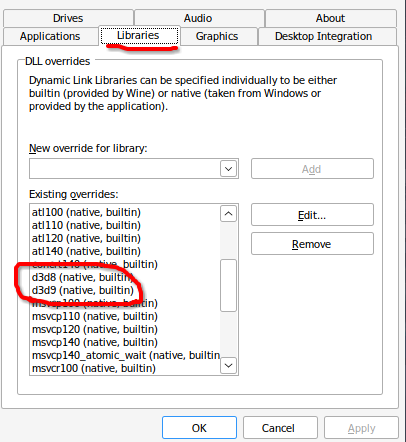Confirm with the OK button
The height and width of the screenshot is (442, 406).
click(x=199, y=428)
